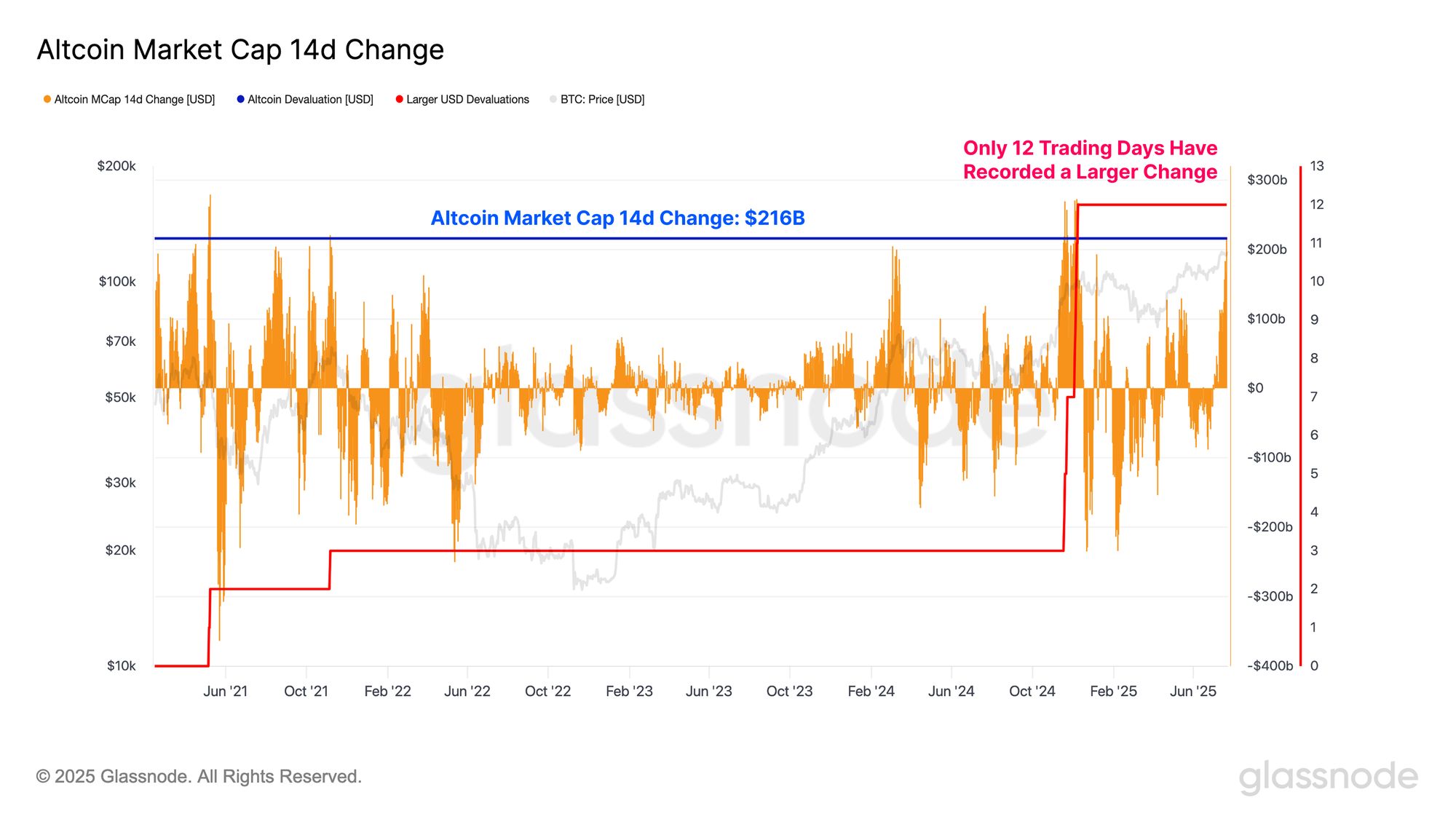The width and height of the screenshot is (1456, 819).
Task: Select the Jun '21 x-axis label
Action: pos(225,692)
